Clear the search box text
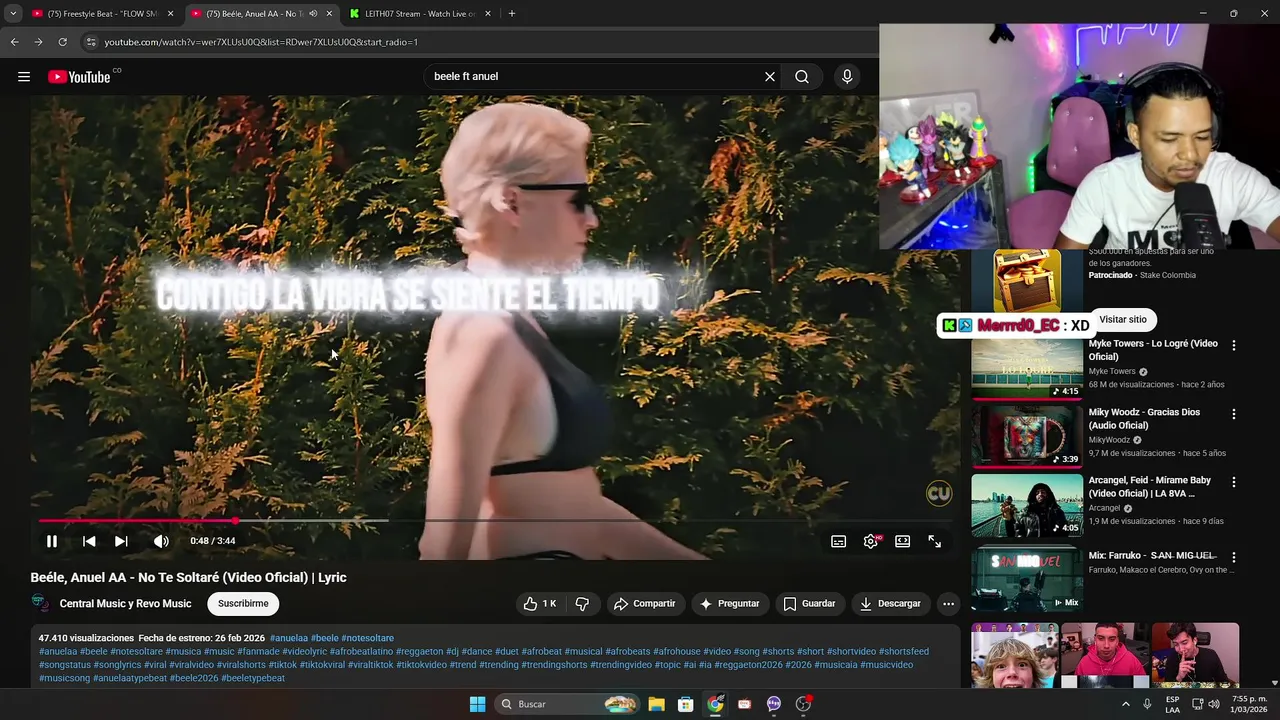This screenshot has width=1280, height=720. coord(770,77)
